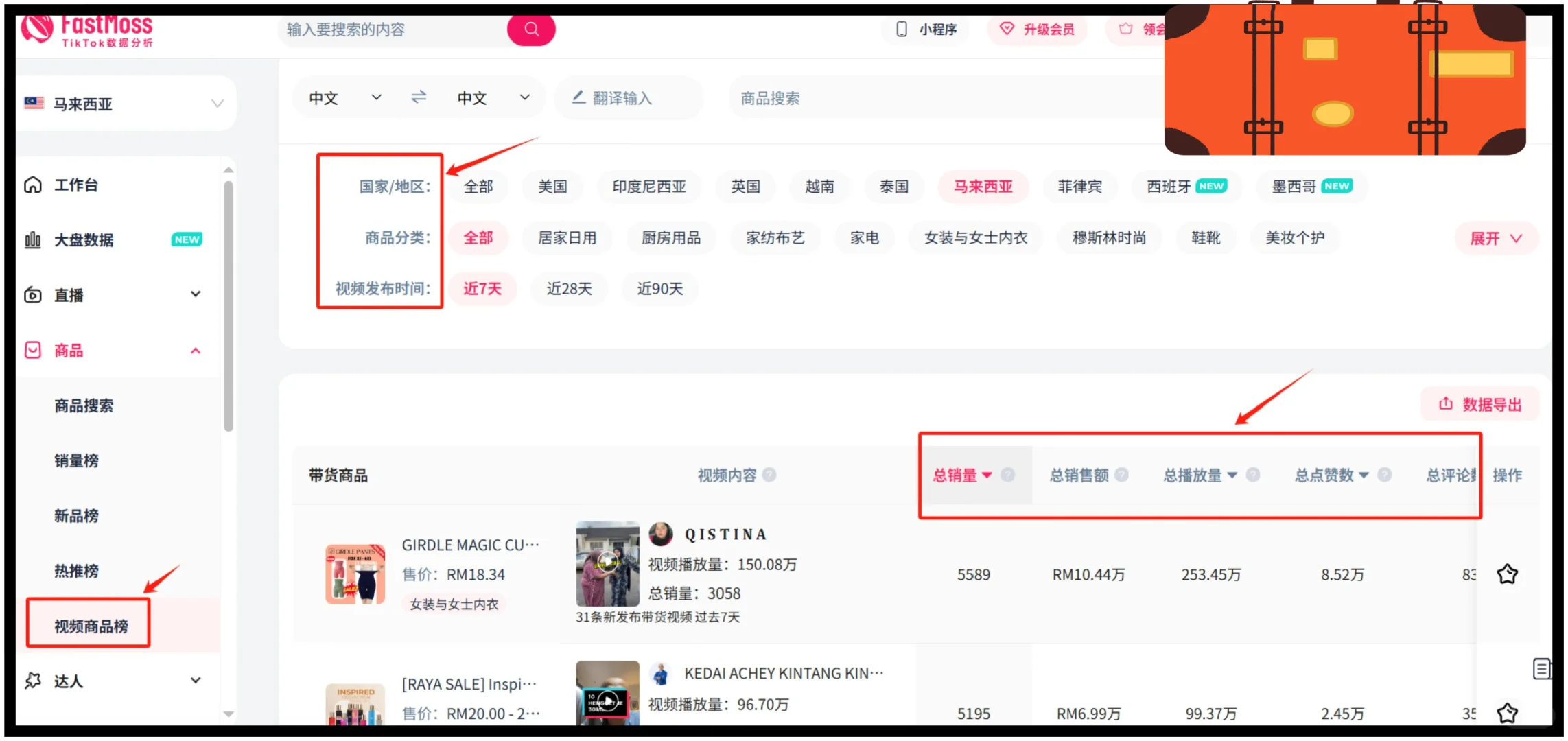Expand the 直播 sidebar section

(196, 294)
